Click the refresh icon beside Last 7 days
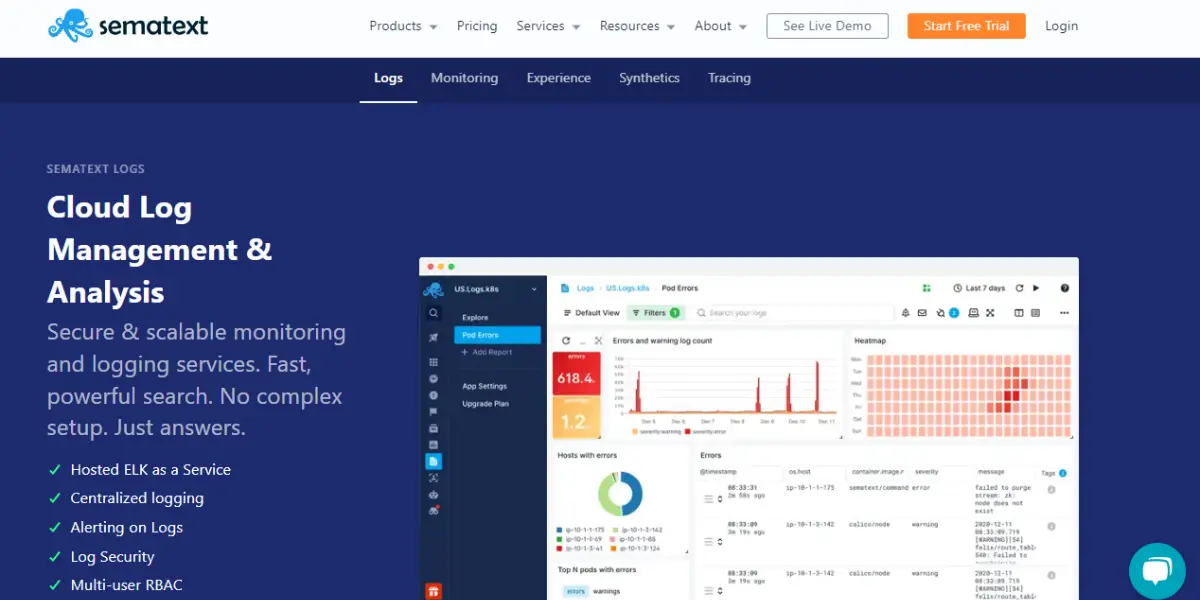The image size is (1200, 600). (x=1019, y=288)
